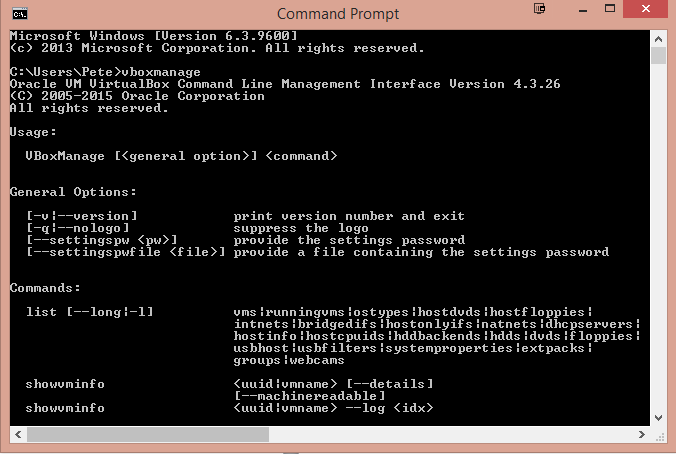Click the 'Usage:' heading text
The image size is (676, 454).
[x=33, y=132]
